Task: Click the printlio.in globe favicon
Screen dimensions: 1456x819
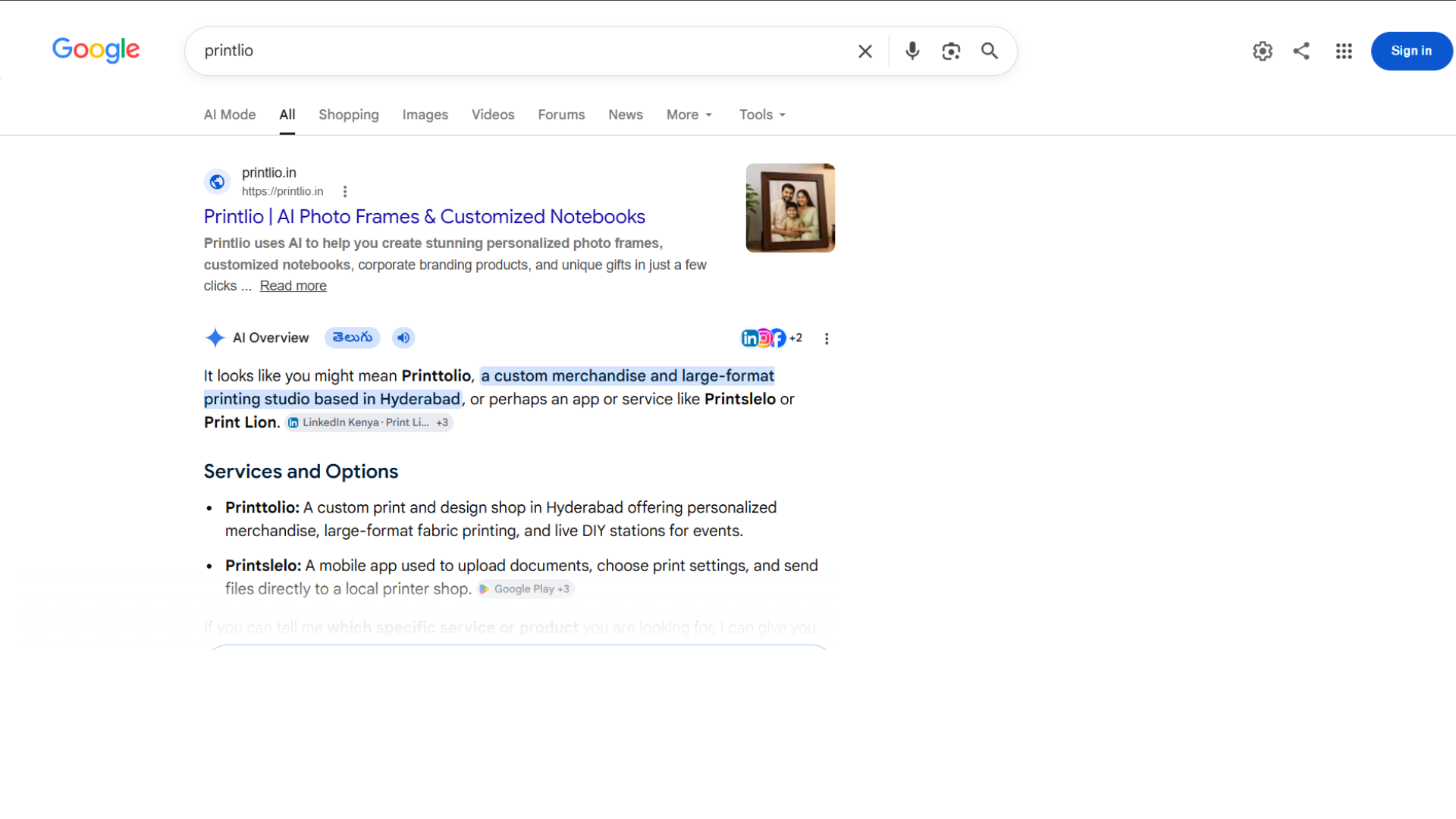Action: point(217,182)
